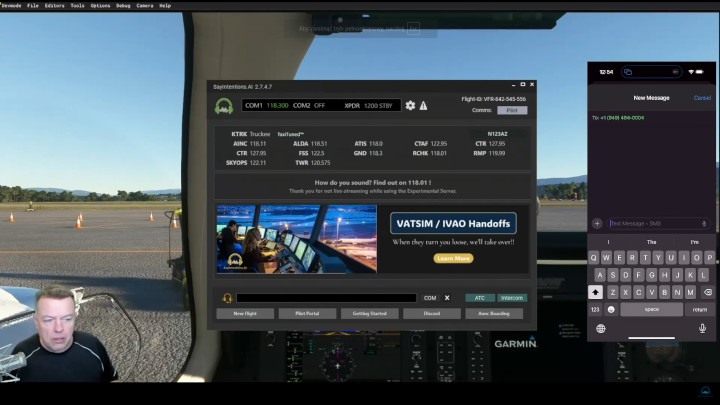
Task: Tap Cancel in New Message screen
Action: pyautogui.click(x=702, y=98)
